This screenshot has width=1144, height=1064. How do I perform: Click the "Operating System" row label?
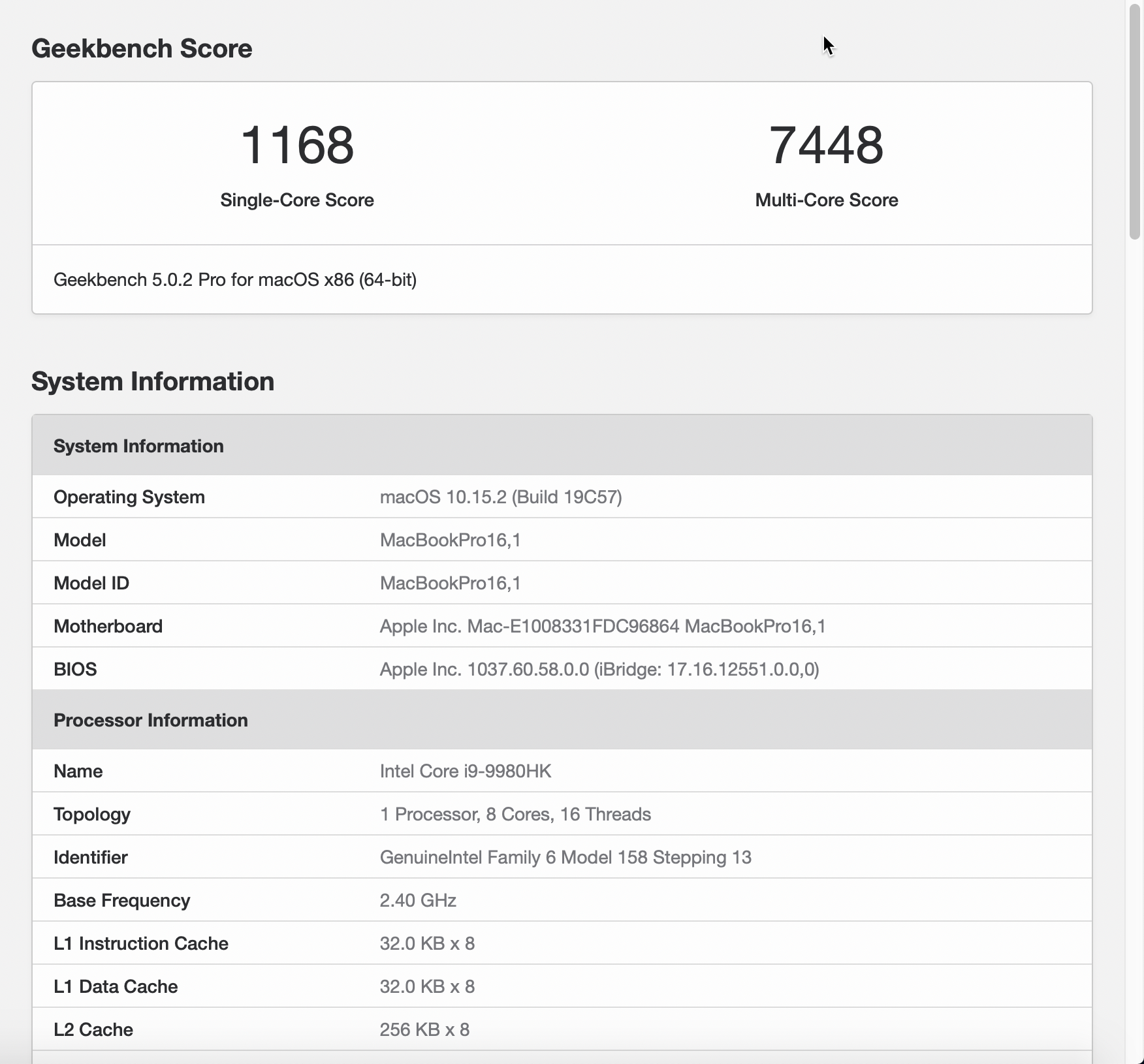tap(129, 497)
